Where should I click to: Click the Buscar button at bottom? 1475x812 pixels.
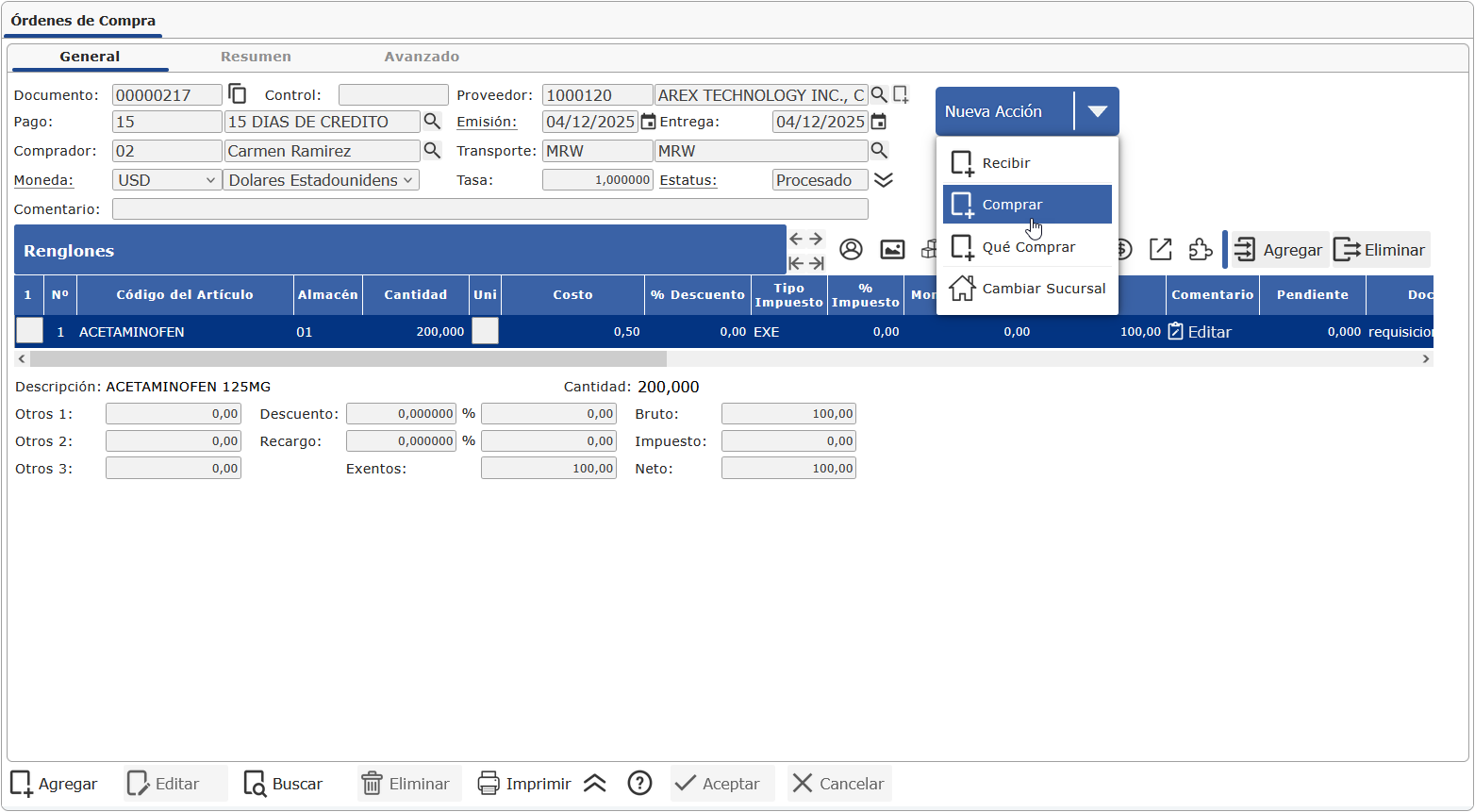point(284,784)
